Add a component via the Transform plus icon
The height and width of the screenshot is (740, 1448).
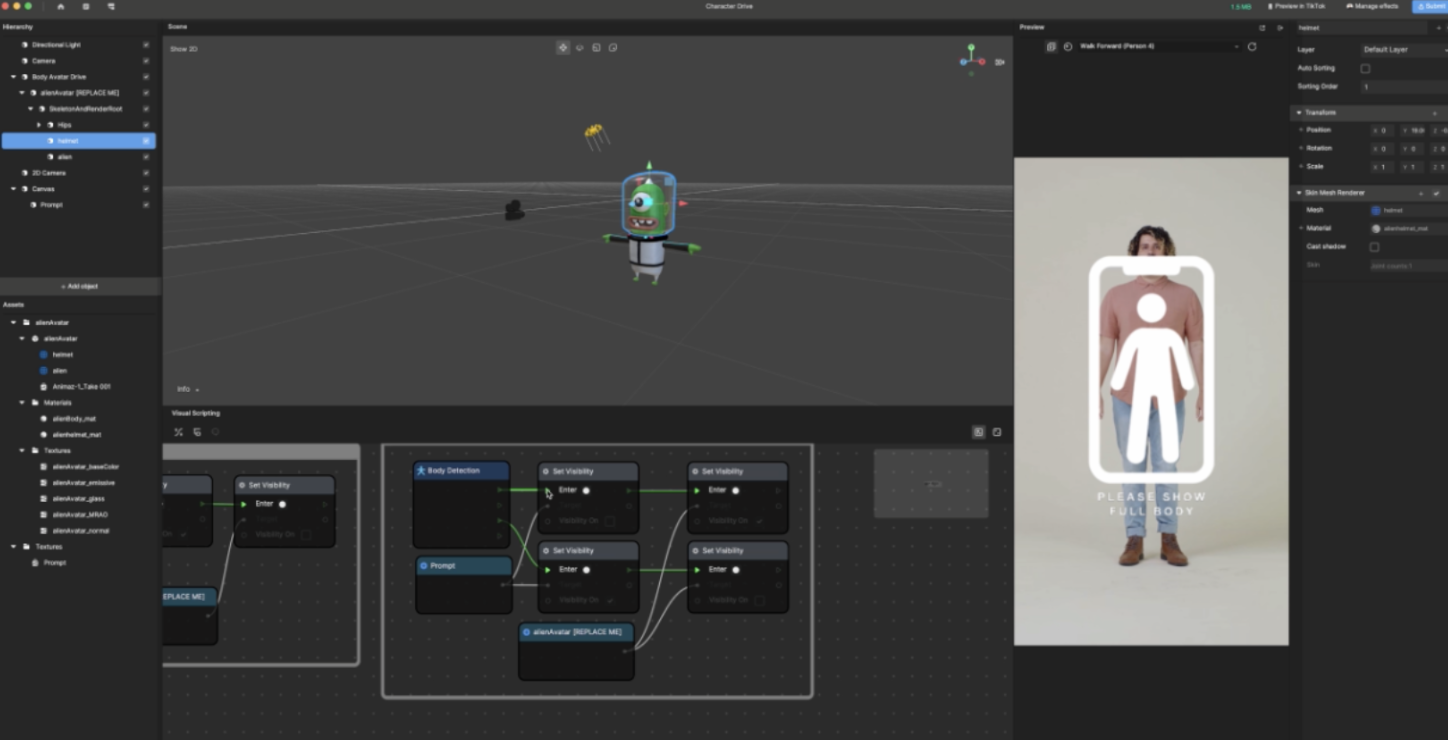click(x=1435, y=113)
